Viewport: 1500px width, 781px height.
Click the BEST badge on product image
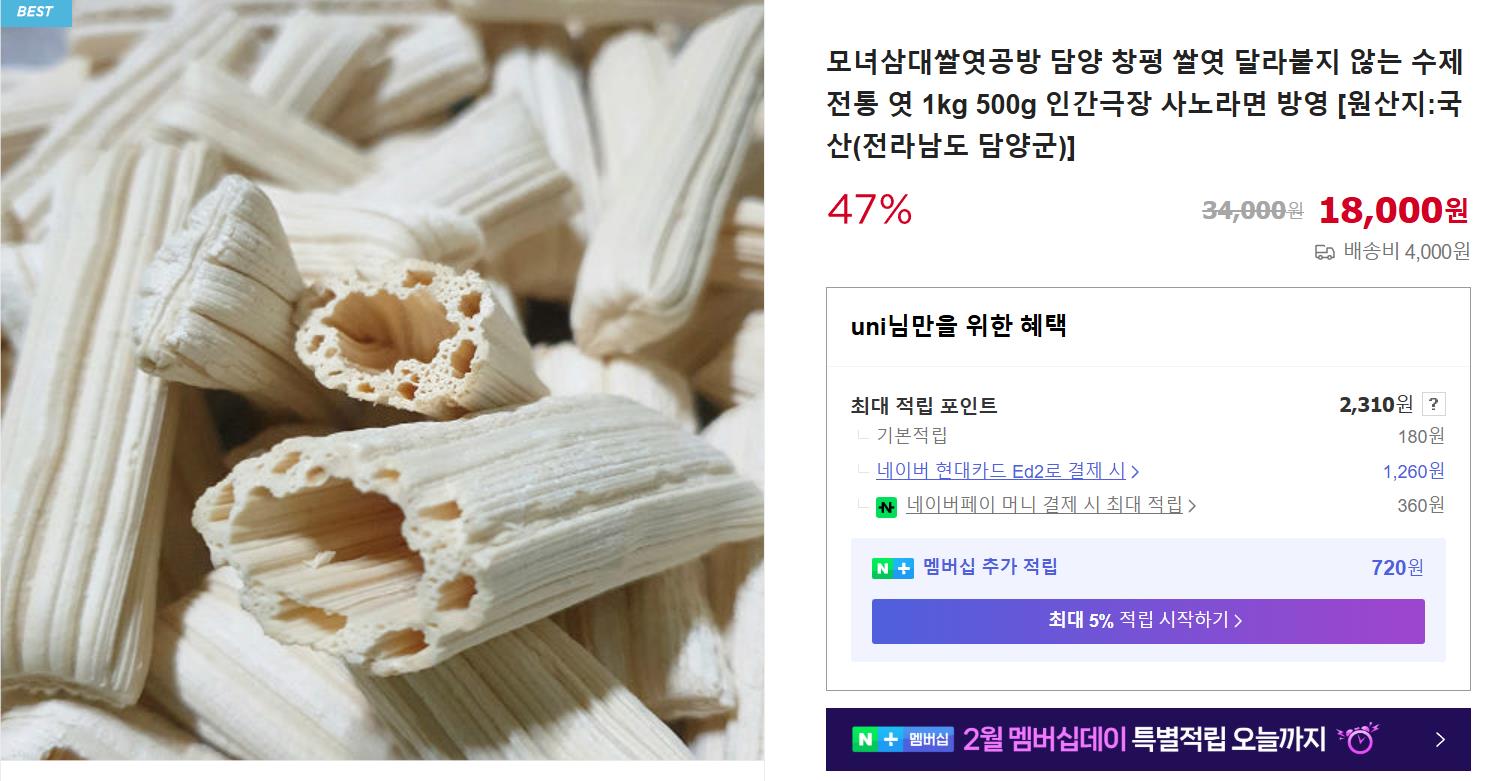[36, 13]
